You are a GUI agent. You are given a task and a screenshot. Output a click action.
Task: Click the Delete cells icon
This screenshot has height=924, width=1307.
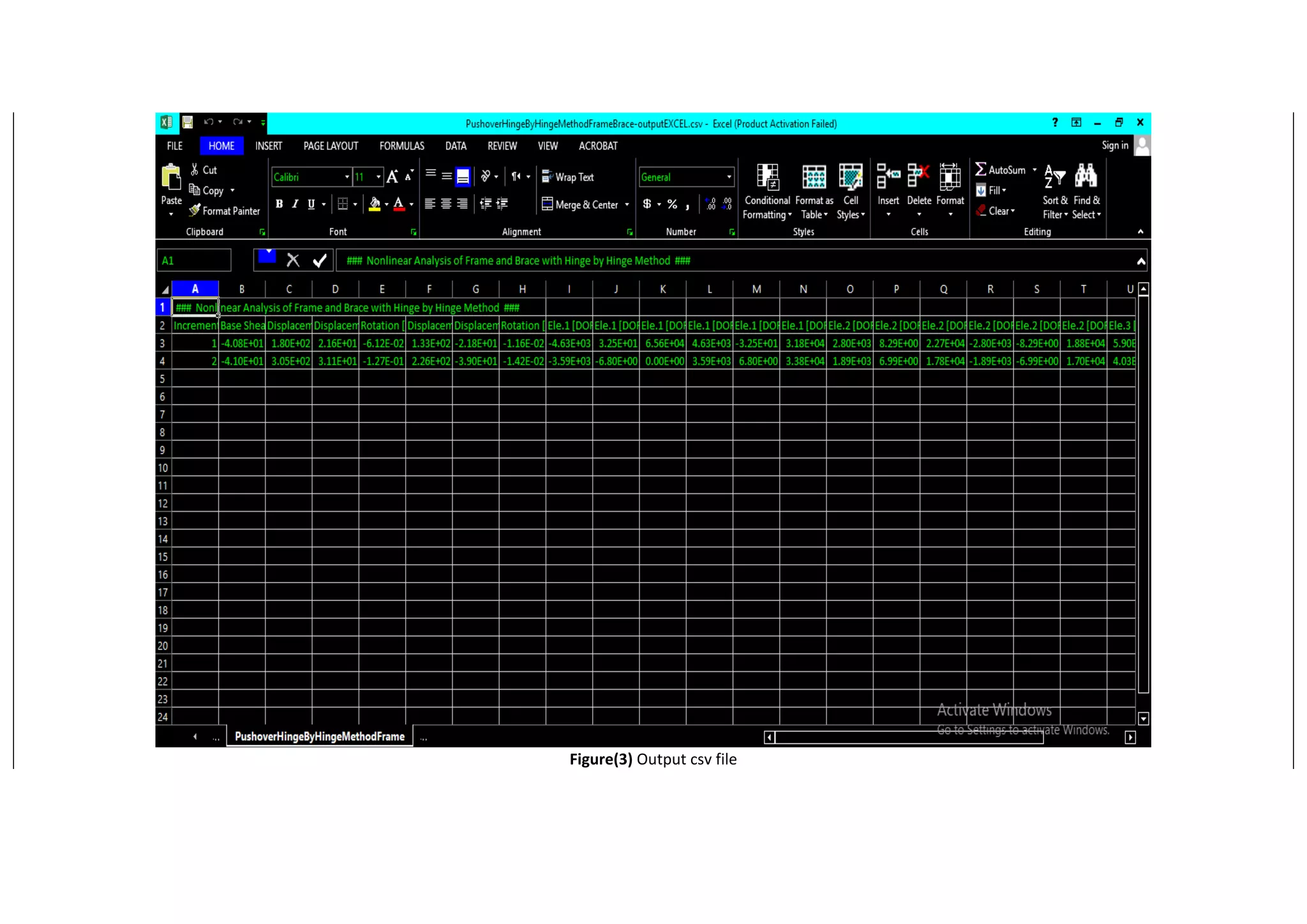(x=919, y=177)
